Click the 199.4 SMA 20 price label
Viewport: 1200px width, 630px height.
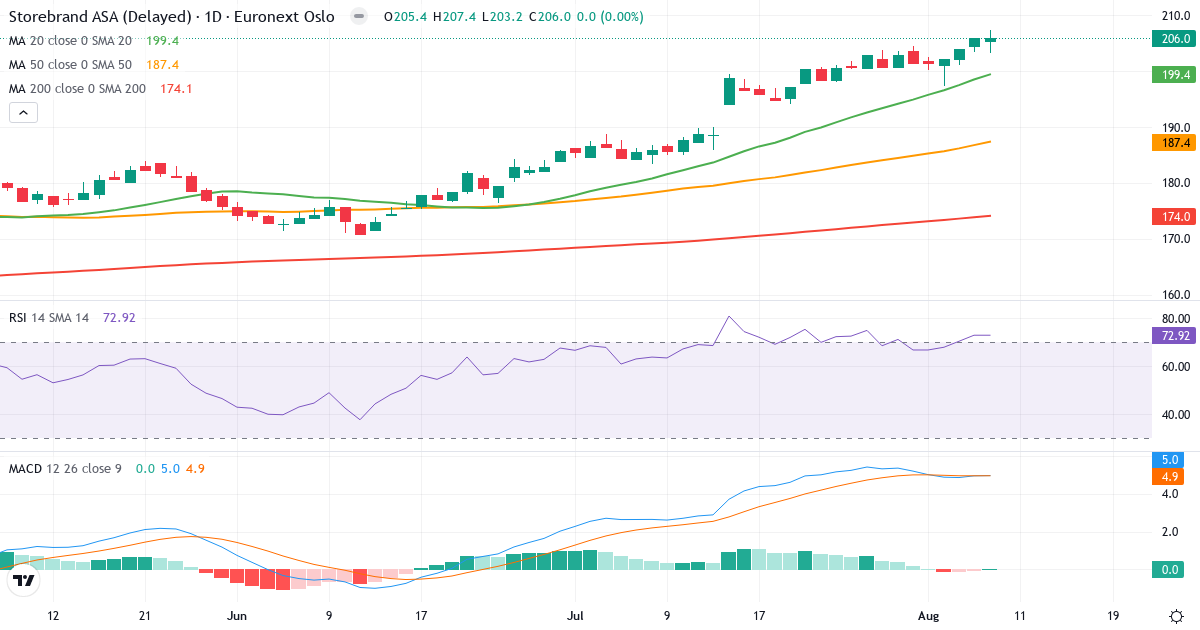(1172, 75)
